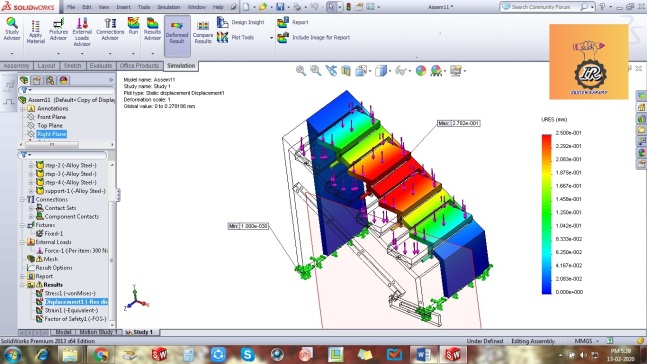This screenshot has height=364, width=647.
Task: Select DisplayManager tab icon
Action: 64,80
